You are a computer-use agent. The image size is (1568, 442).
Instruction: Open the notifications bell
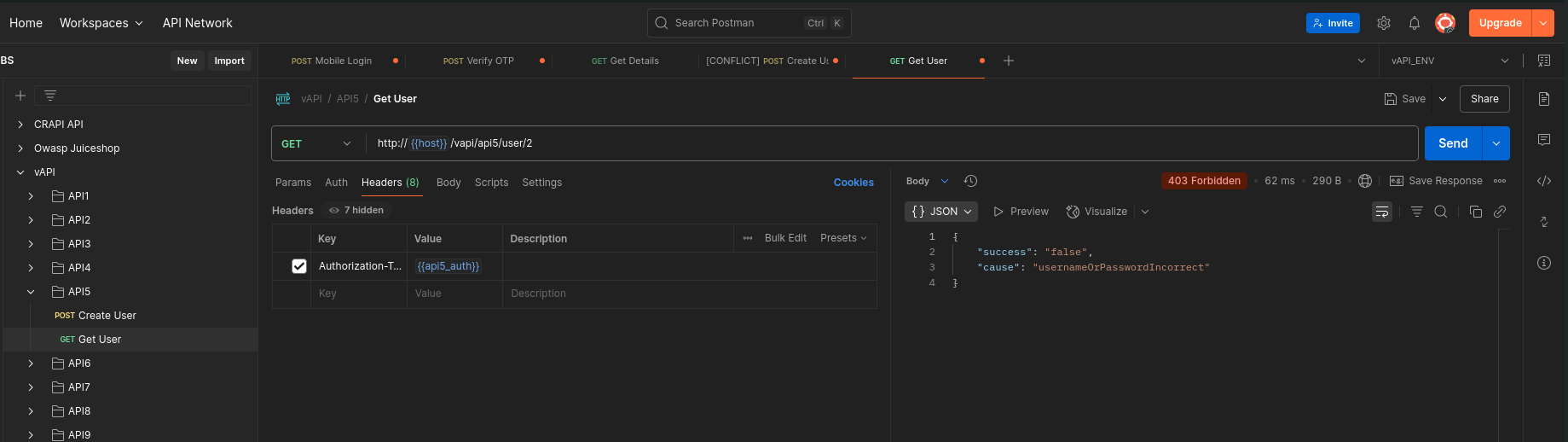click(x=1415, y=23)
